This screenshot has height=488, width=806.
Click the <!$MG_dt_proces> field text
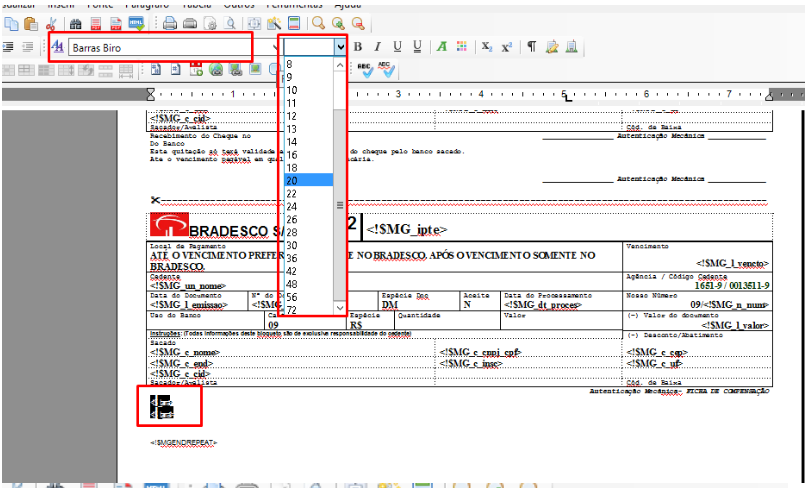point(542,305)
